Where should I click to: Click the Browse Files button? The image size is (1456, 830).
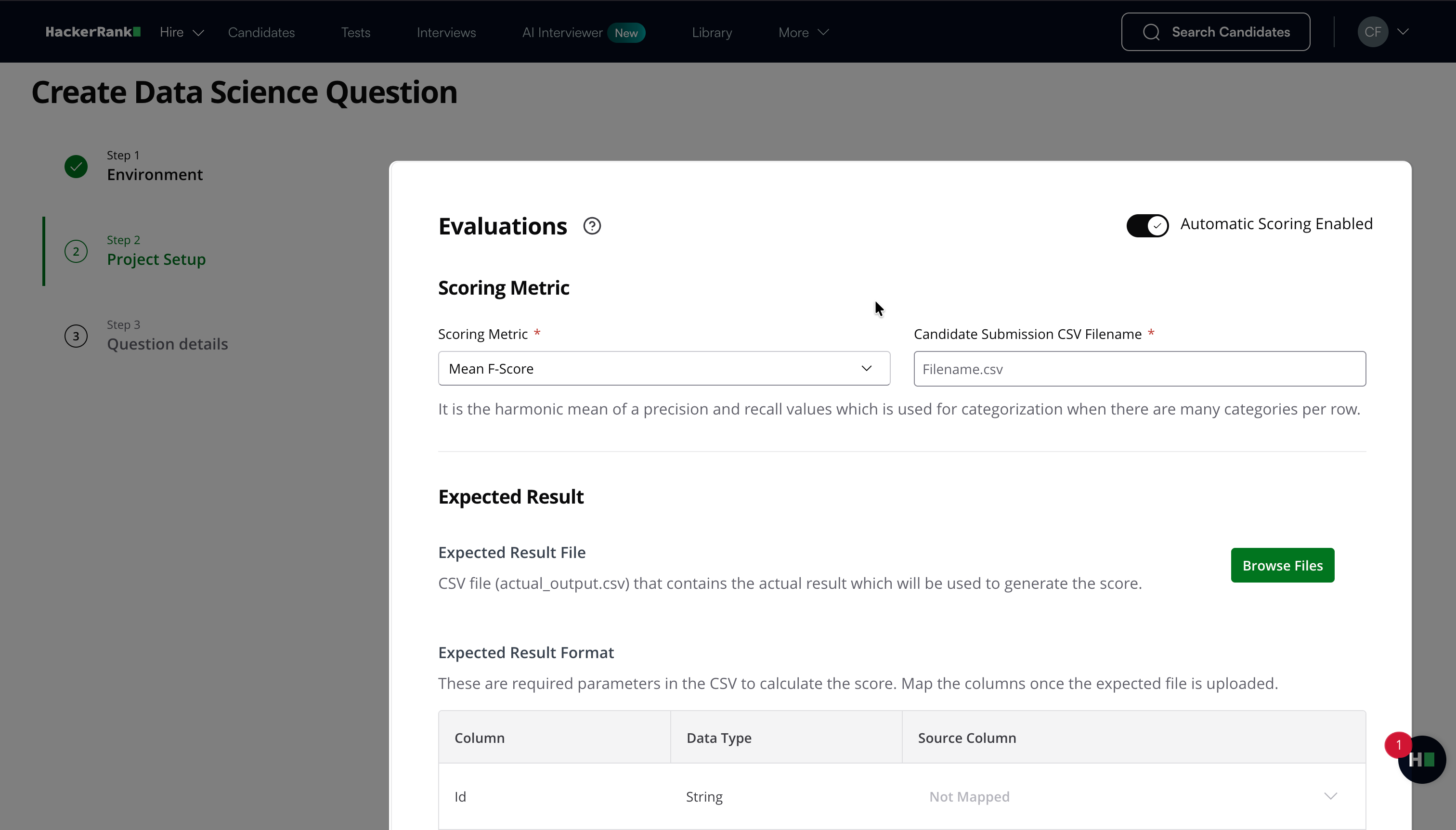coord(1282,566)
